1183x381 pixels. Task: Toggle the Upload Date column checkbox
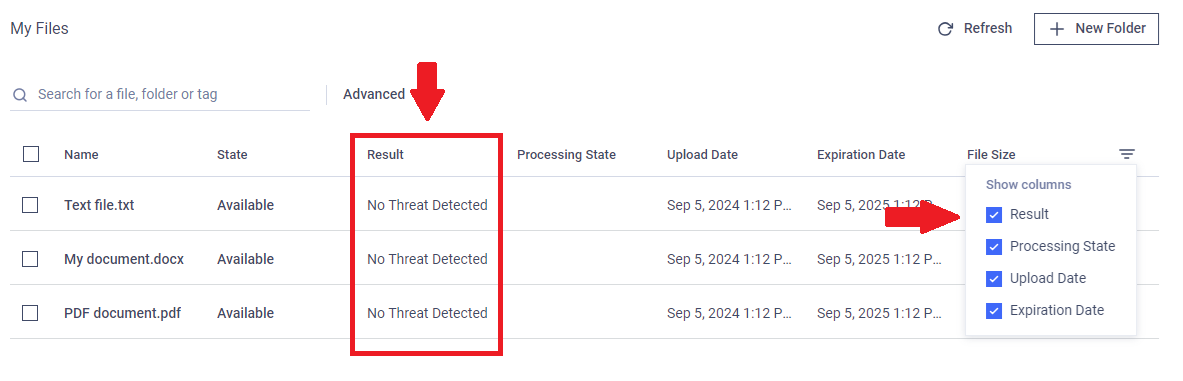994,278
